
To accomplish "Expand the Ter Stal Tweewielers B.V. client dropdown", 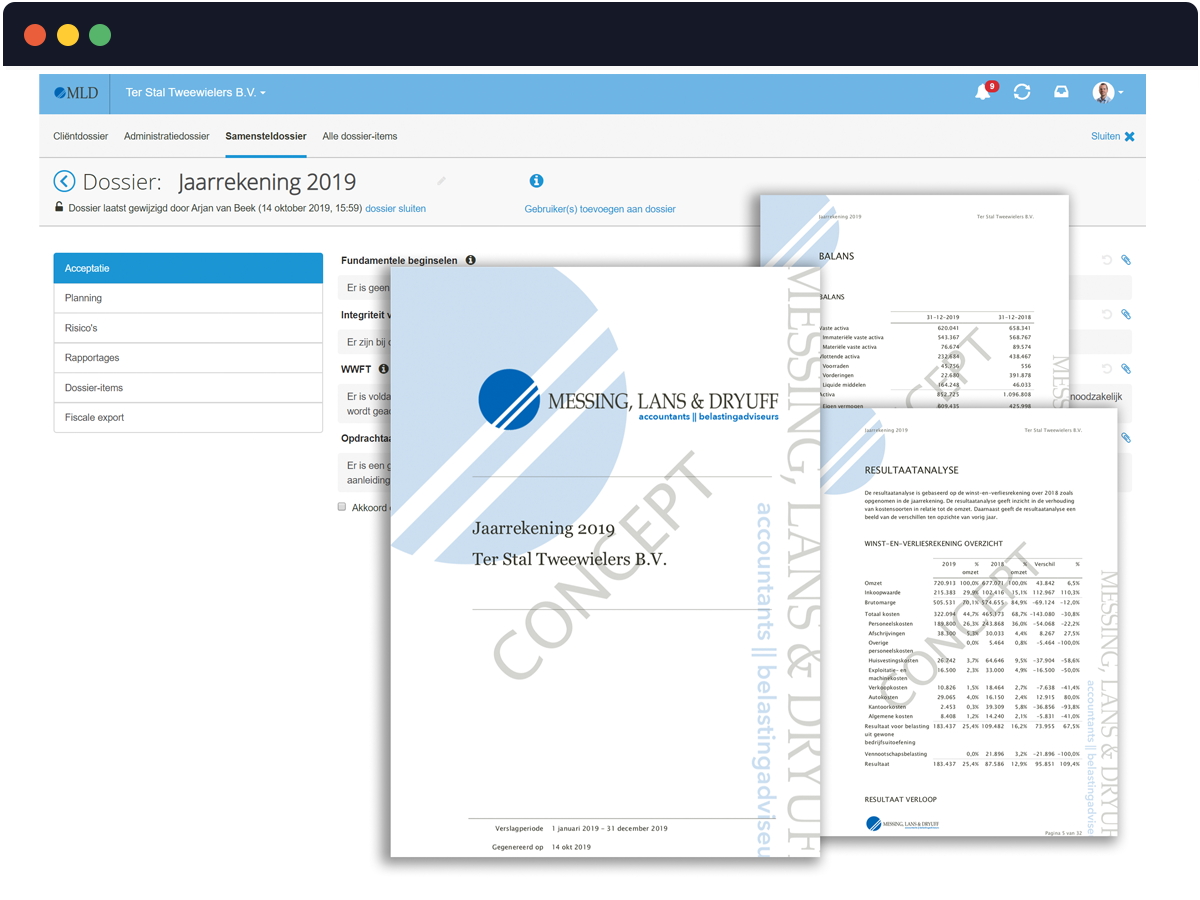I will [196, 93].
